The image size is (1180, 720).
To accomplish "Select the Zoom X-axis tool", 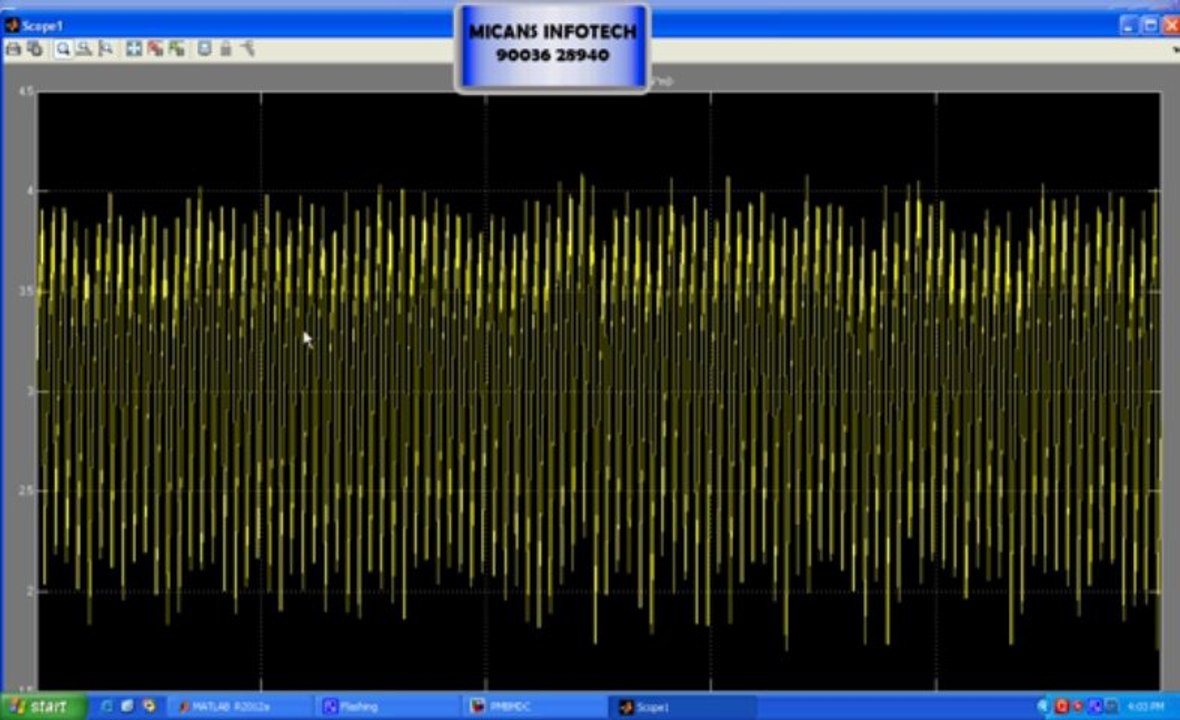I will [x=84, y=49].
